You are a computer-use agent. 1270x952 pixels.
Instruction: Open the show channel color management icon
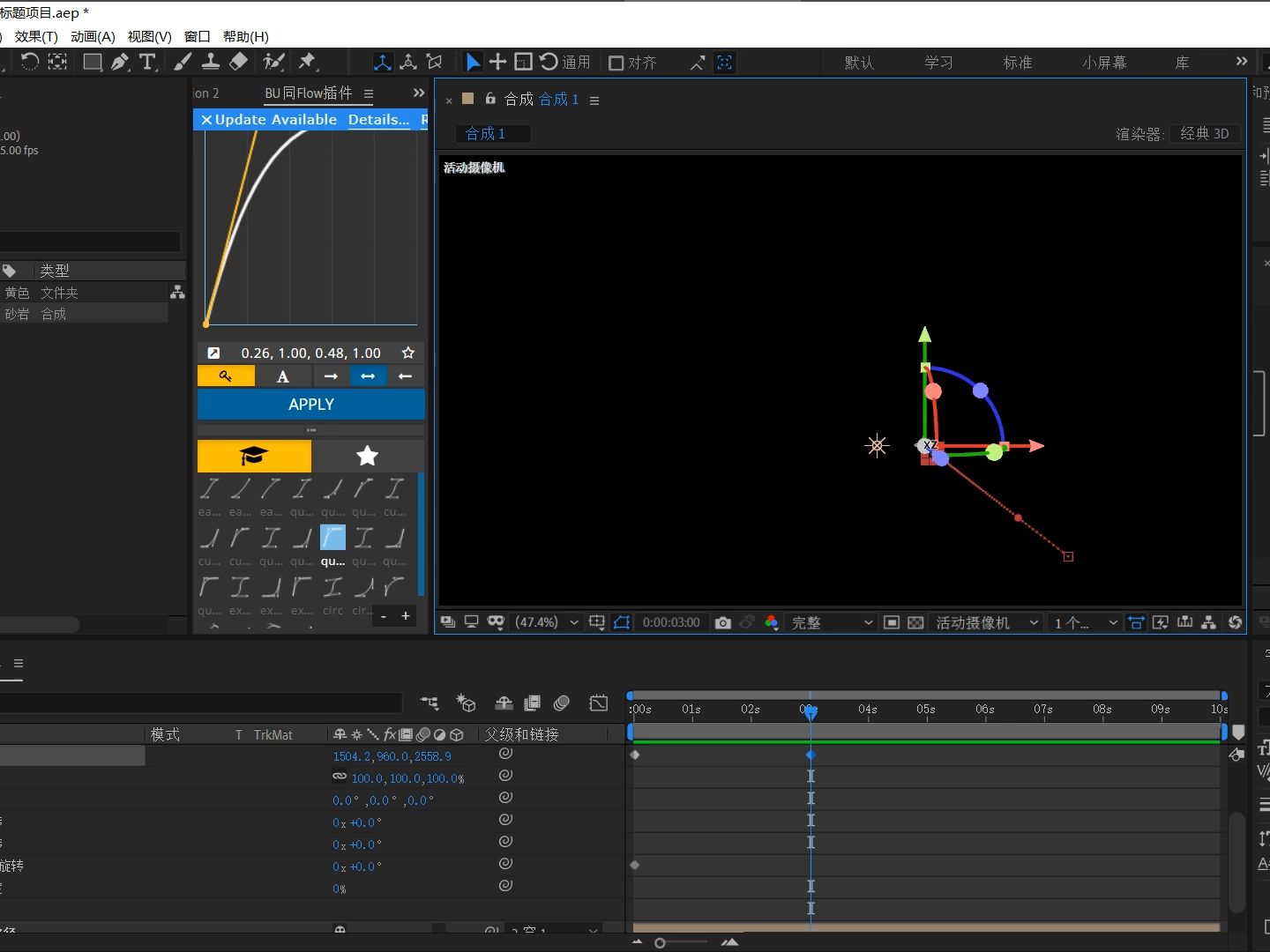[772, 622]
